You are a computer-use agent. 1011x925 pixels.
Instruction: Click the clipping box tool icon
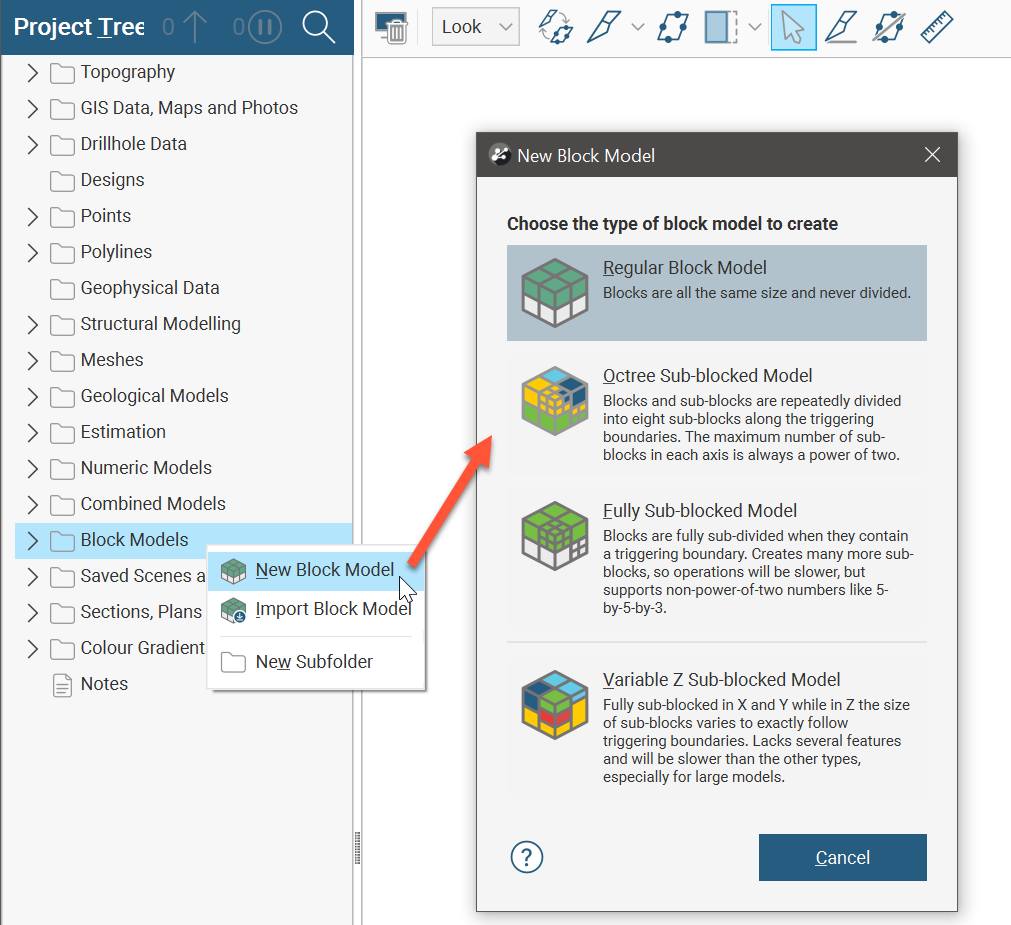721,27
